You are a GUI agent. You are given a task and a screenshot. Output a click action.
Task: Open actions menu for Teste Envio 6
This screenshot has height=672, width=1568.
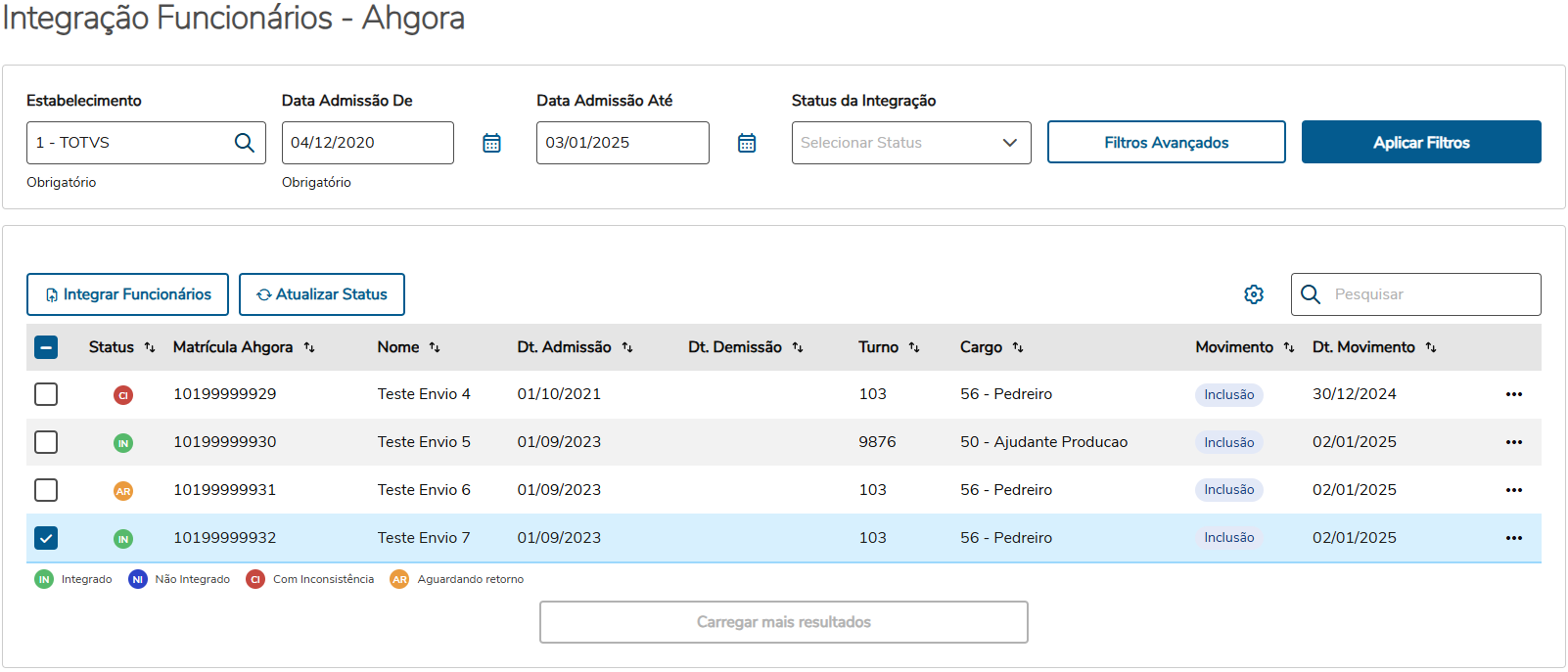click(1513, 490)
